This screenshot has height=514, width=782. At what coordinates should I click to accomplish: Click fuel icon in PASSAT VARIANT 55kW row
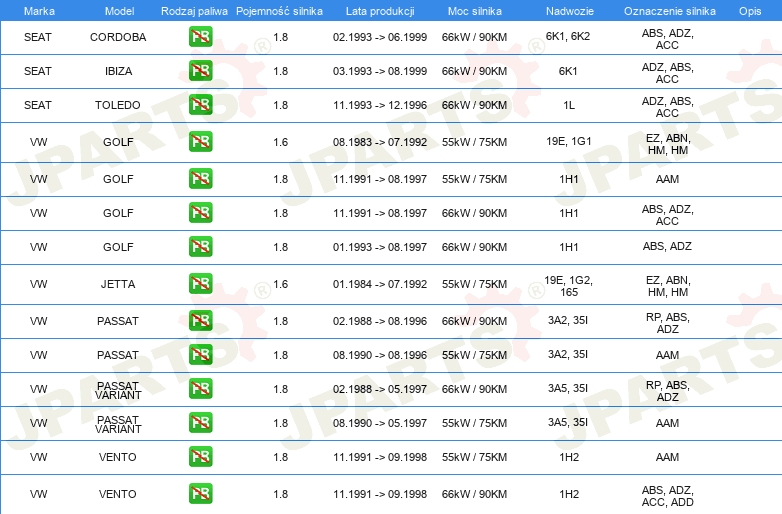200,422
